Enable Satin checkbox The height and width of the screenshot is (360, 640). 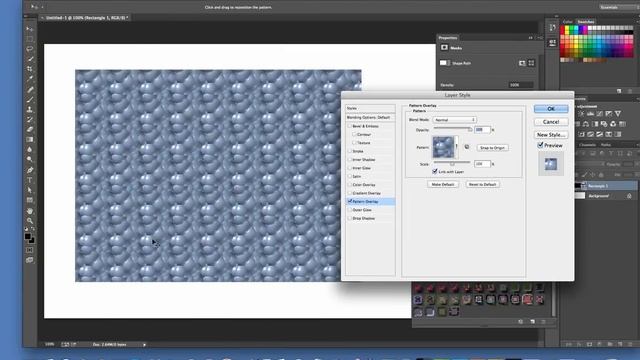pyautogui.click(x=350, y=176)
